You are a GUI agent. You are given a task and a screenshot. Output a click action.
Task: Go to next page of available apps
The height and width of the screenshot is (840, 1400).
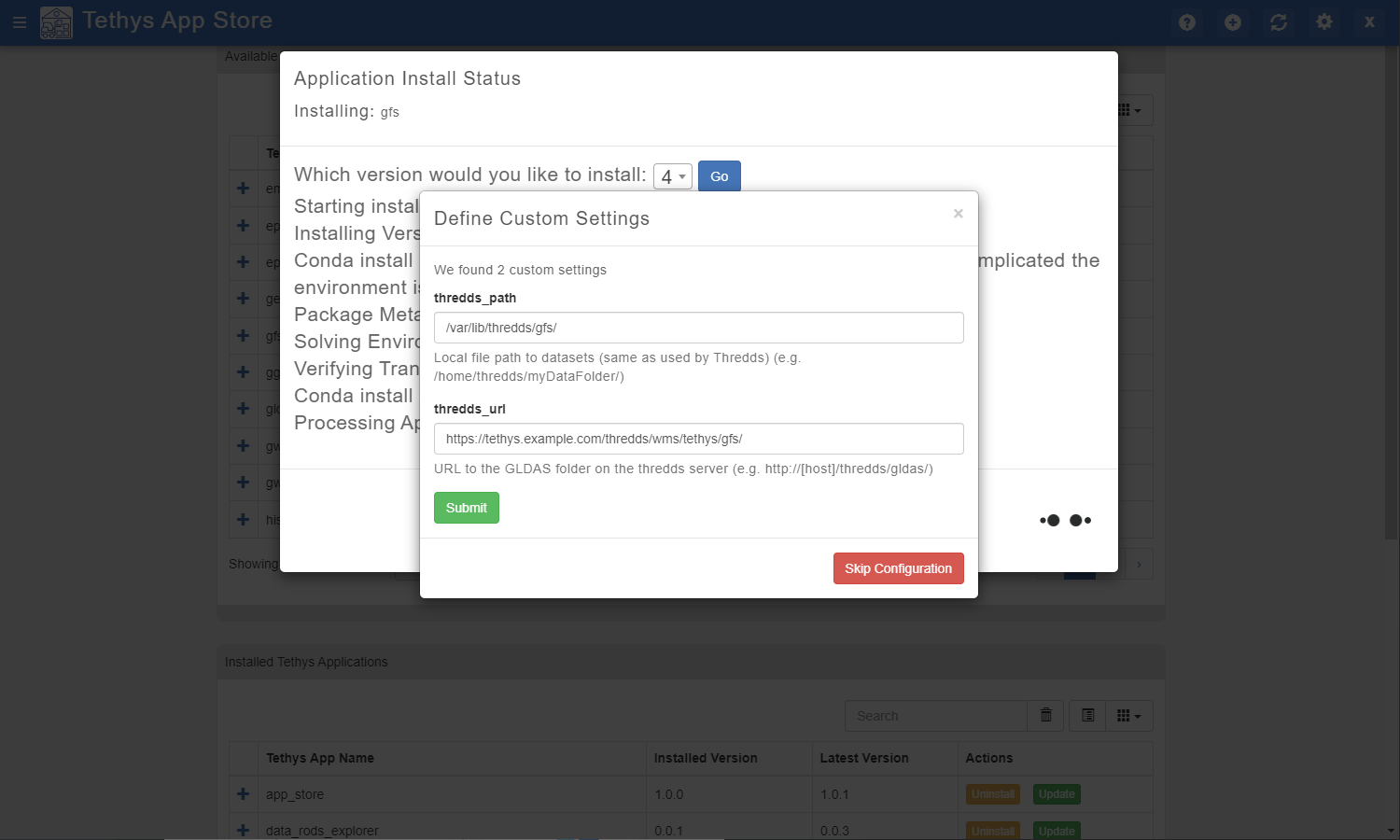point(1139,564)
